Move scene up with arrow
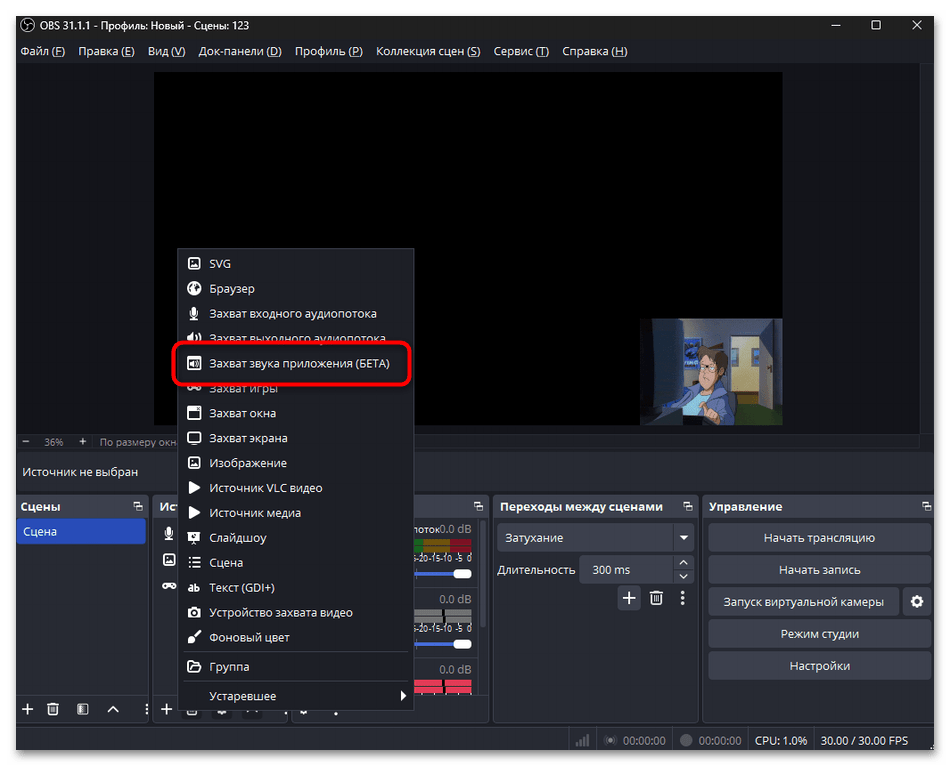950x766 pixels. coord(113,710)
